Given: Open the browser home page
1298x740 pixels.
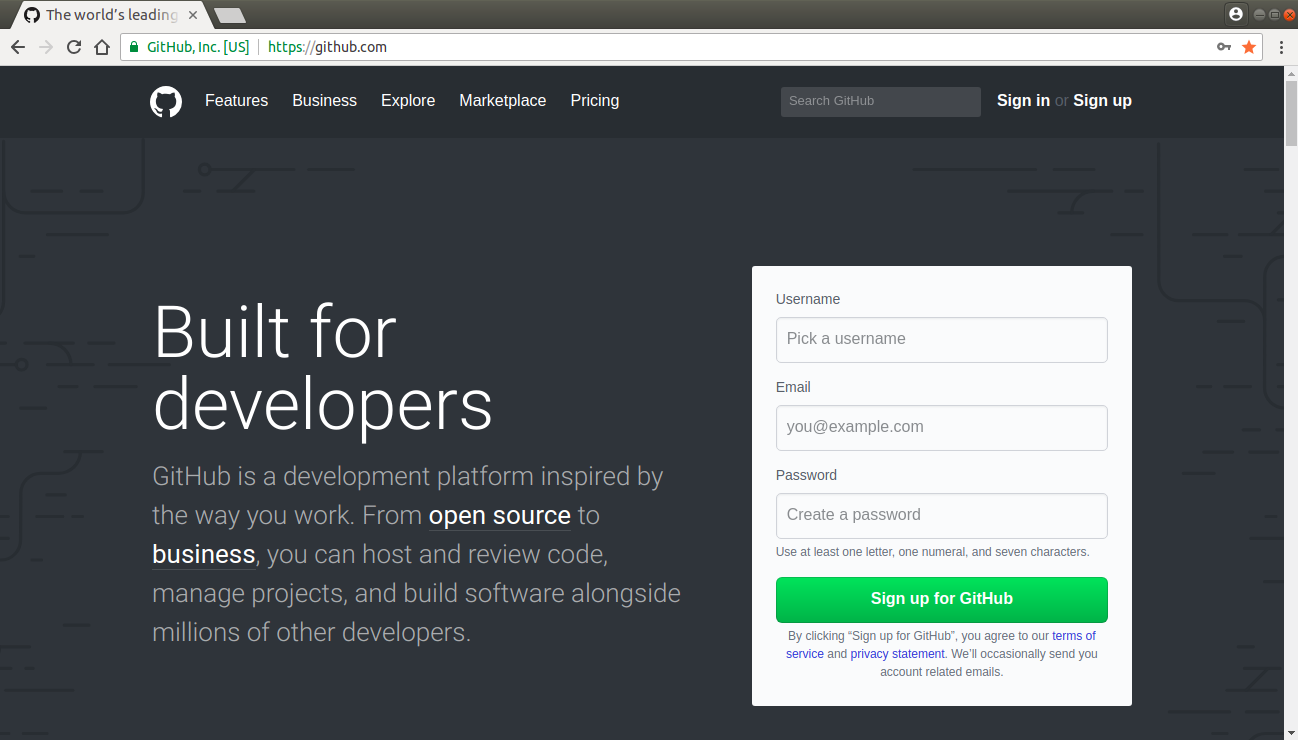Looking at the screenshot, I should pyautogui.click(x=102, y=47).
